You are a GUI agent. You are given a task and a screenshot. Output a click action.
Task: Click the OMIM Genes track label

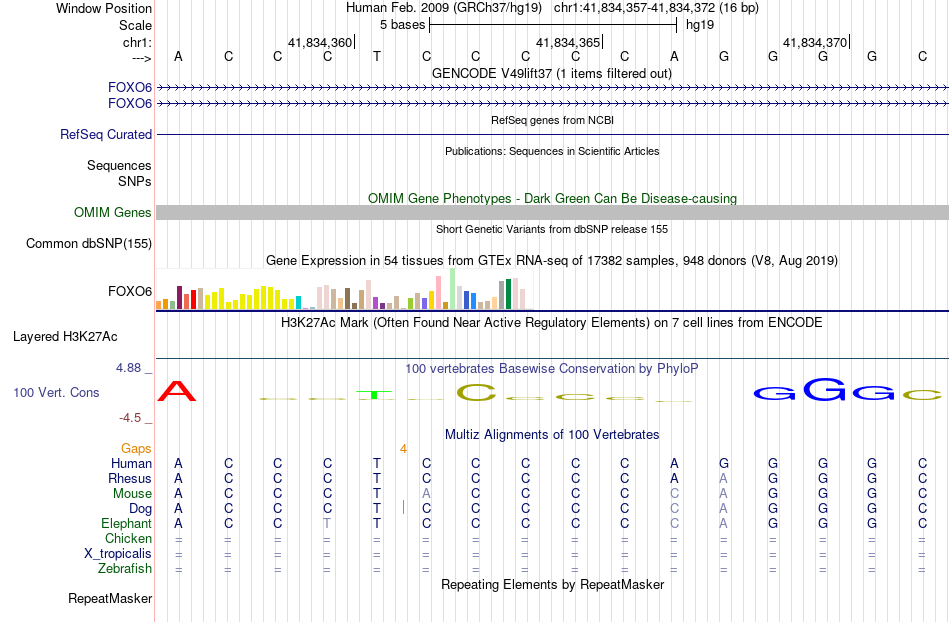tap(113, 213)
